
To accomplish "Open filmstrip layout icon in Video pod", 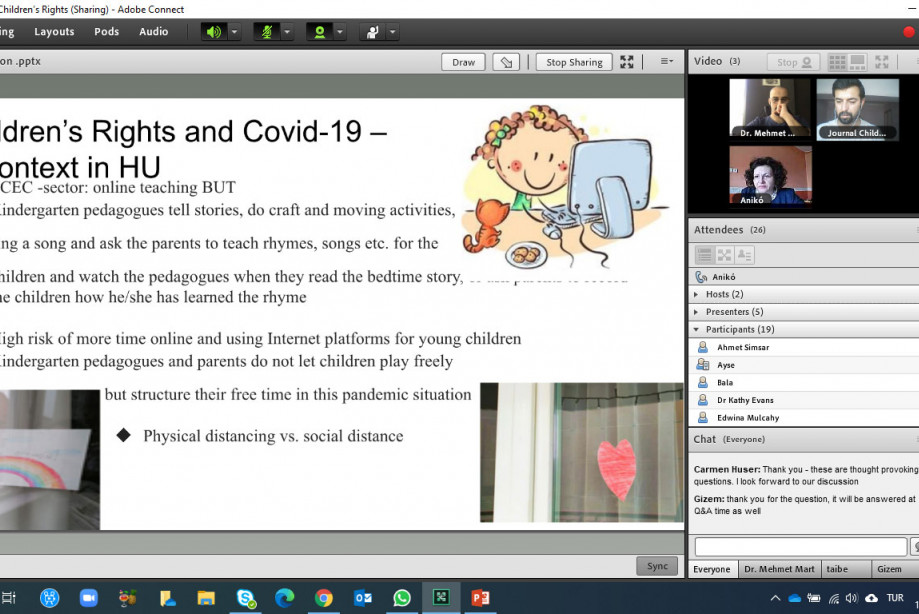I will click(857, 61).
